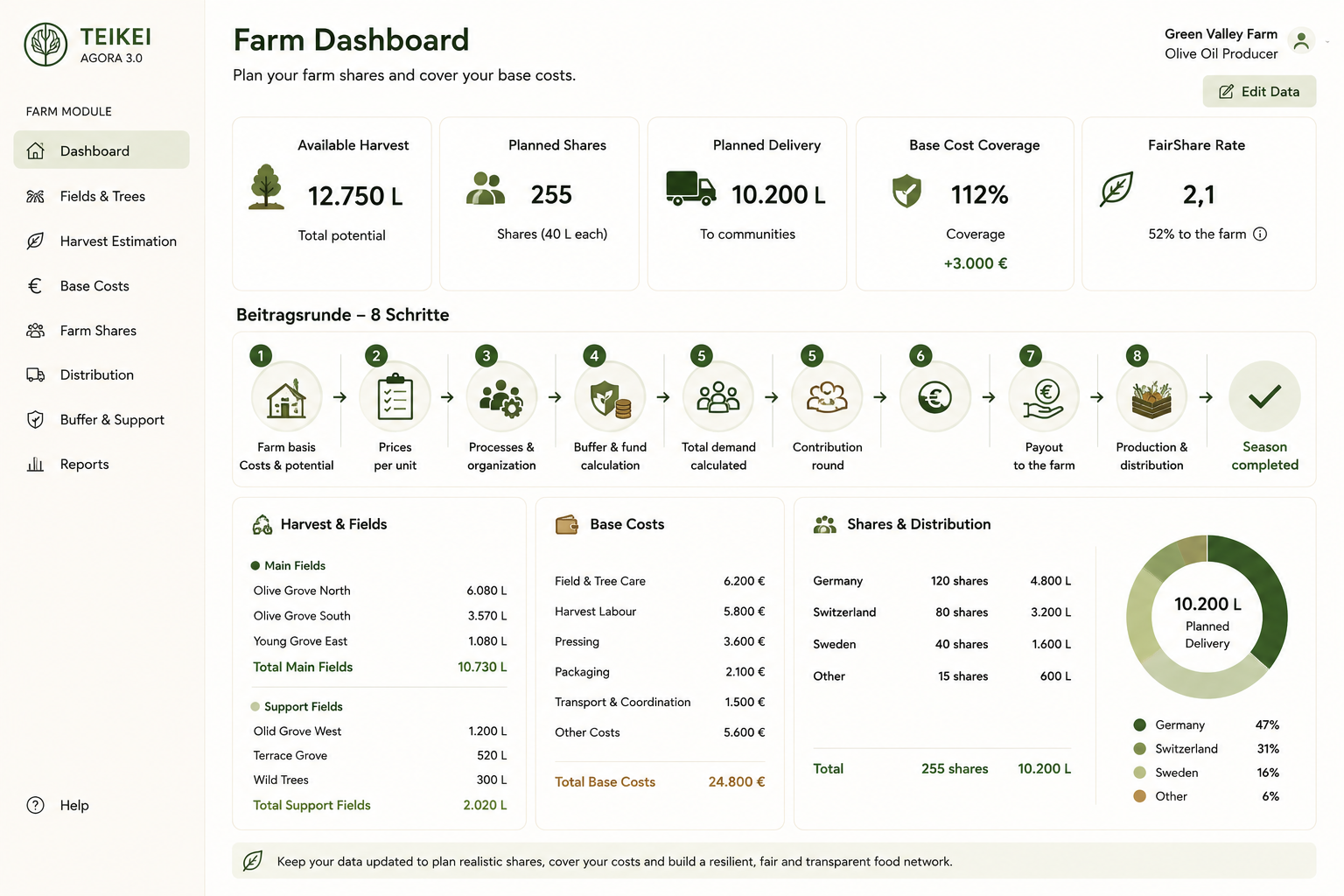Image resolution: width=1344 pixels, height=896 pixels.
Task: Open the user profile avatar icon
Action: pos(1301,40)
